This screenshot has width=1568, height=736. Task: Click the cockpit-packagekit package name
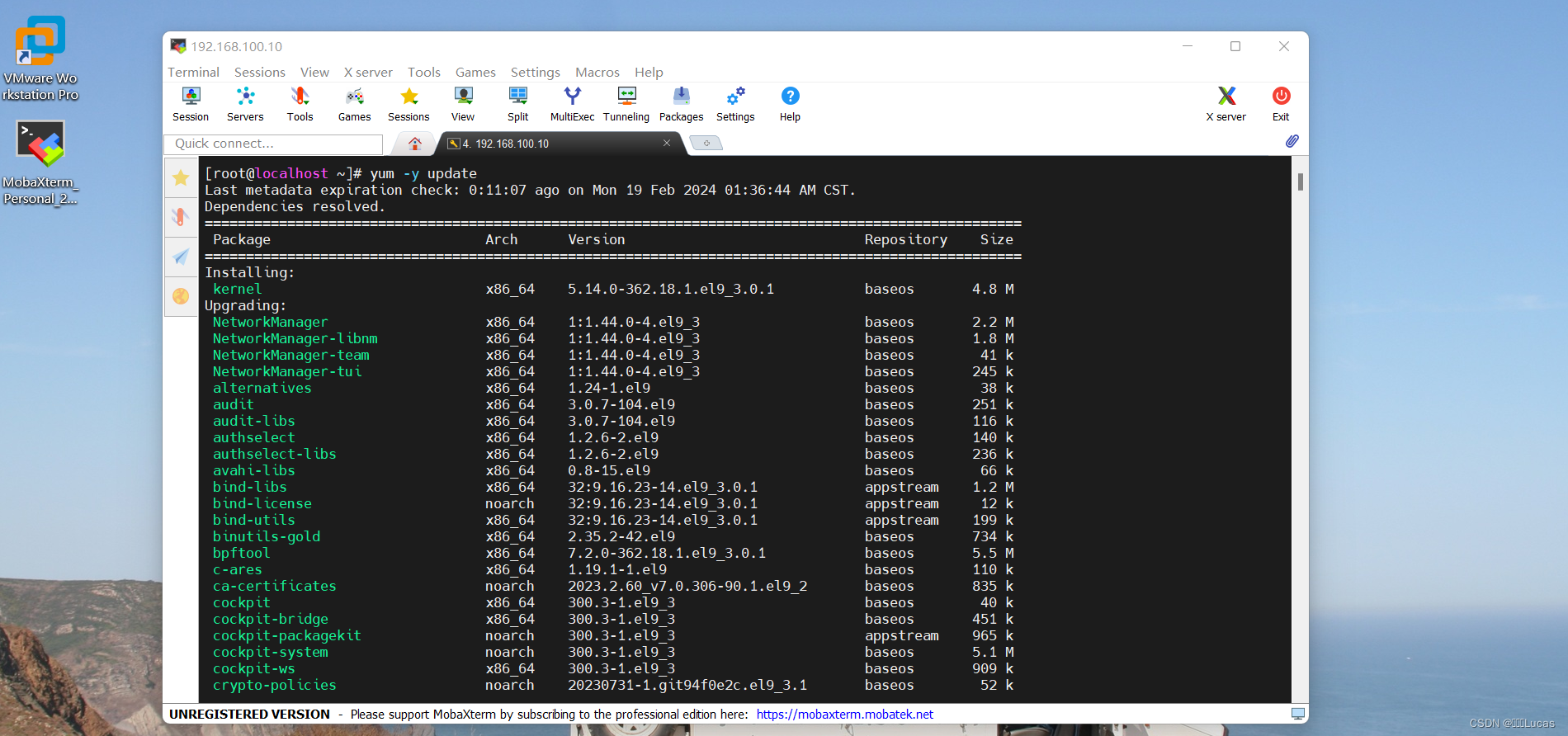[286, 635]
